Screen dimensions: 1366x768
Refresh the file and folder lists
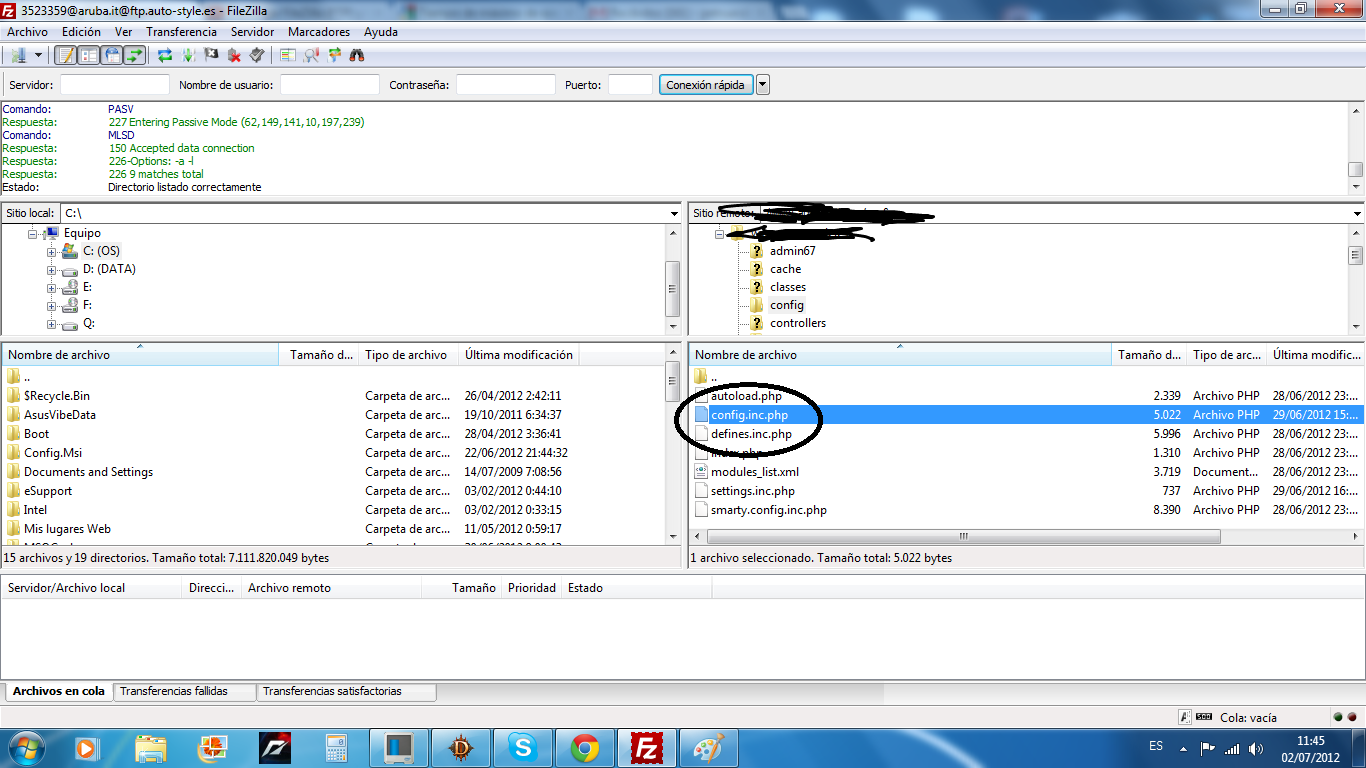(x=165, y=55)
